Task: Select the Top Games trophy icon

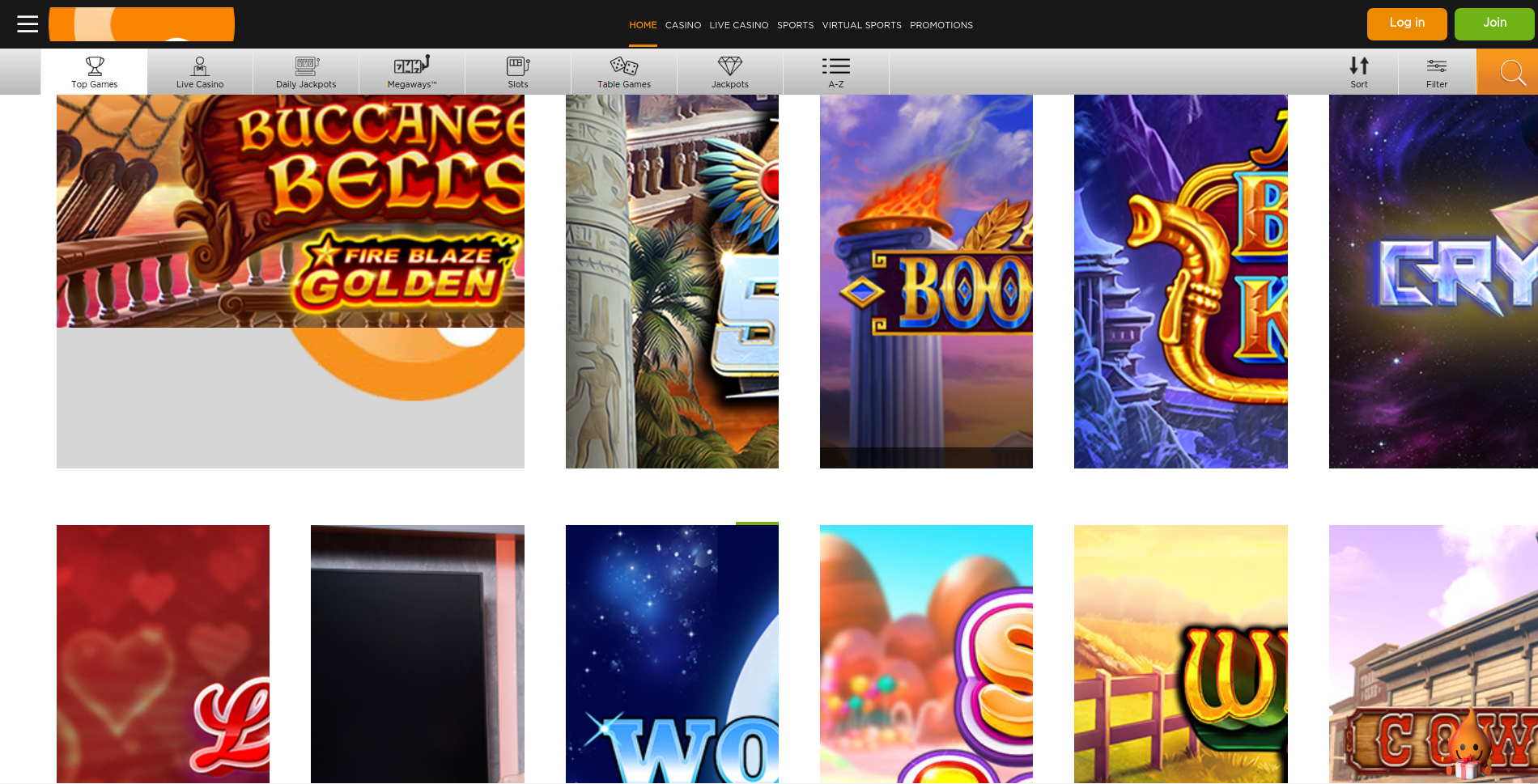Action: [95, 66]
